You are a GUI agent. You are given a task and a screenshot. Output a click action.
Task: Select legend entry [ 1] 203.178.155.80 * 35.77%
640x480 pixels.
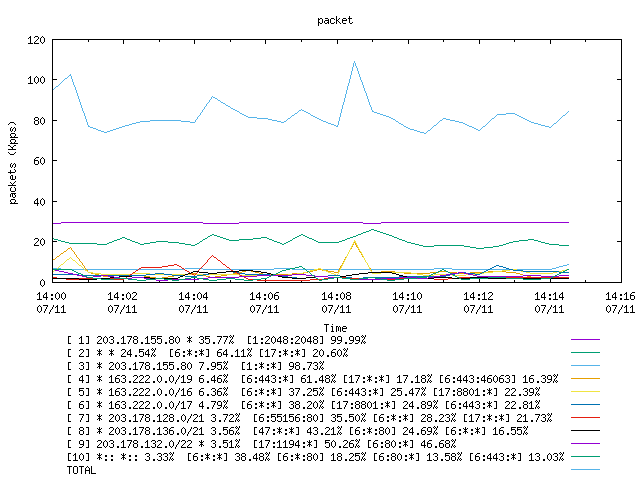pos(217,340)
